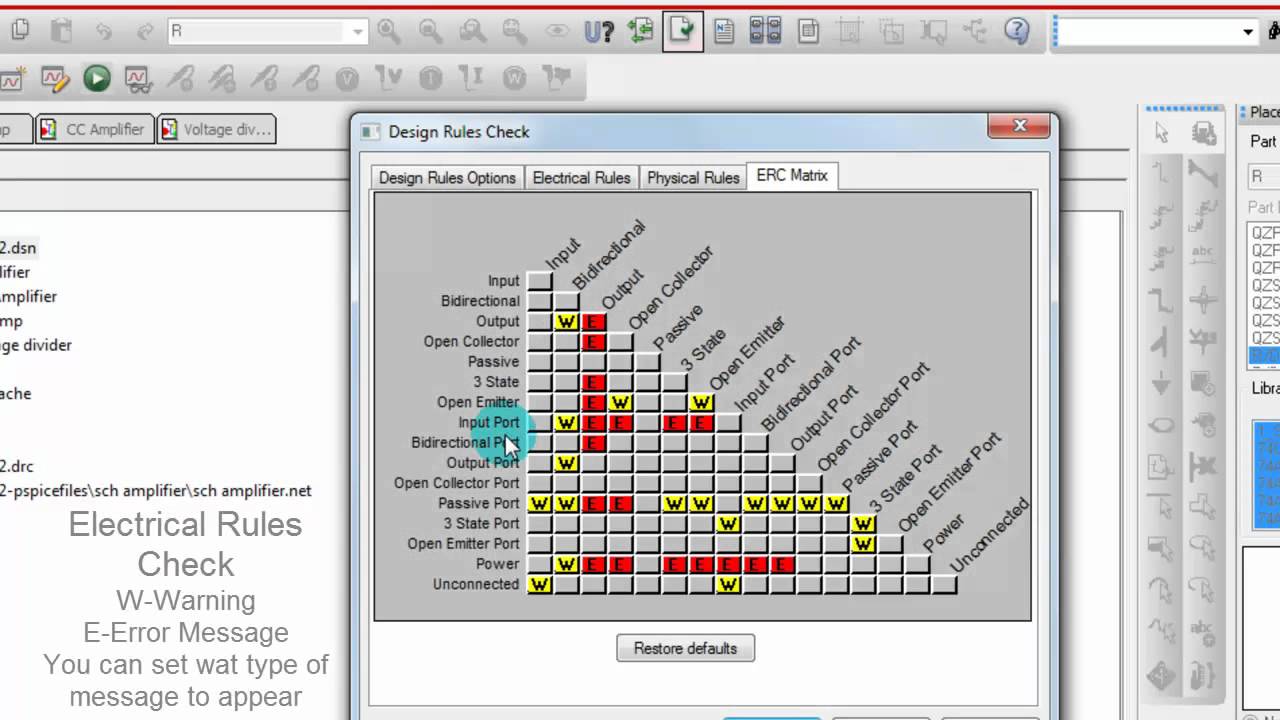Click the Design Rules Check toolbar icon
The height and width of the screenshot is (720, 1280).
coord(682,31)
